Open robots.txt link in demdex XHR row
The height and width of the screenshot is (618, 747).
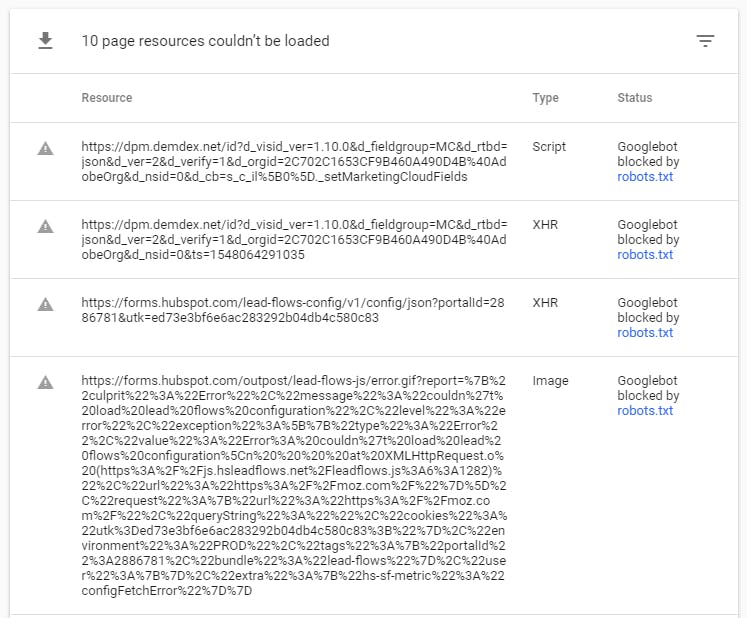coord(645,255)
